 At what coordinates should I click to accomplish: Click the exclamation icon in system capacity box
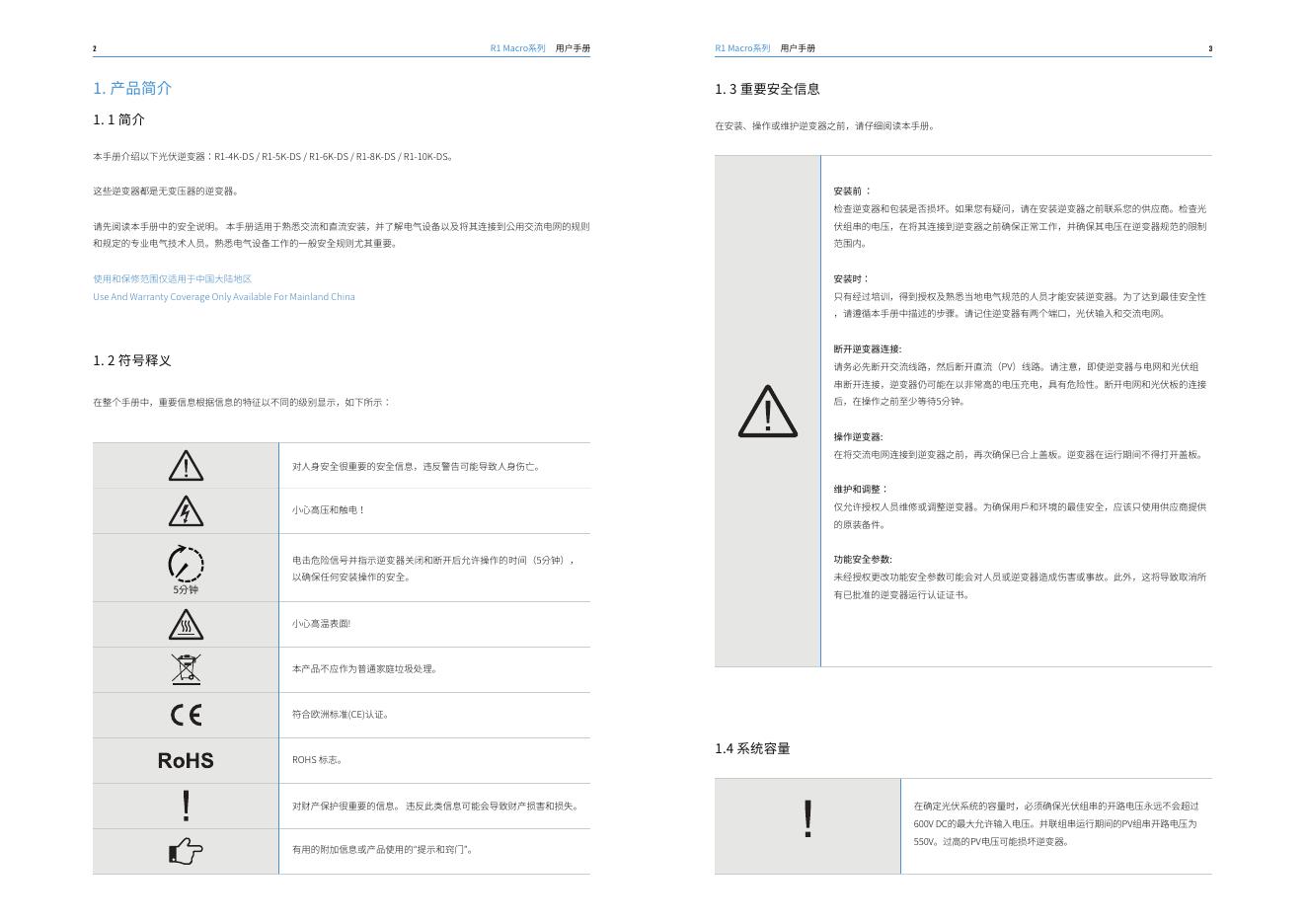[x=808, y=819]
